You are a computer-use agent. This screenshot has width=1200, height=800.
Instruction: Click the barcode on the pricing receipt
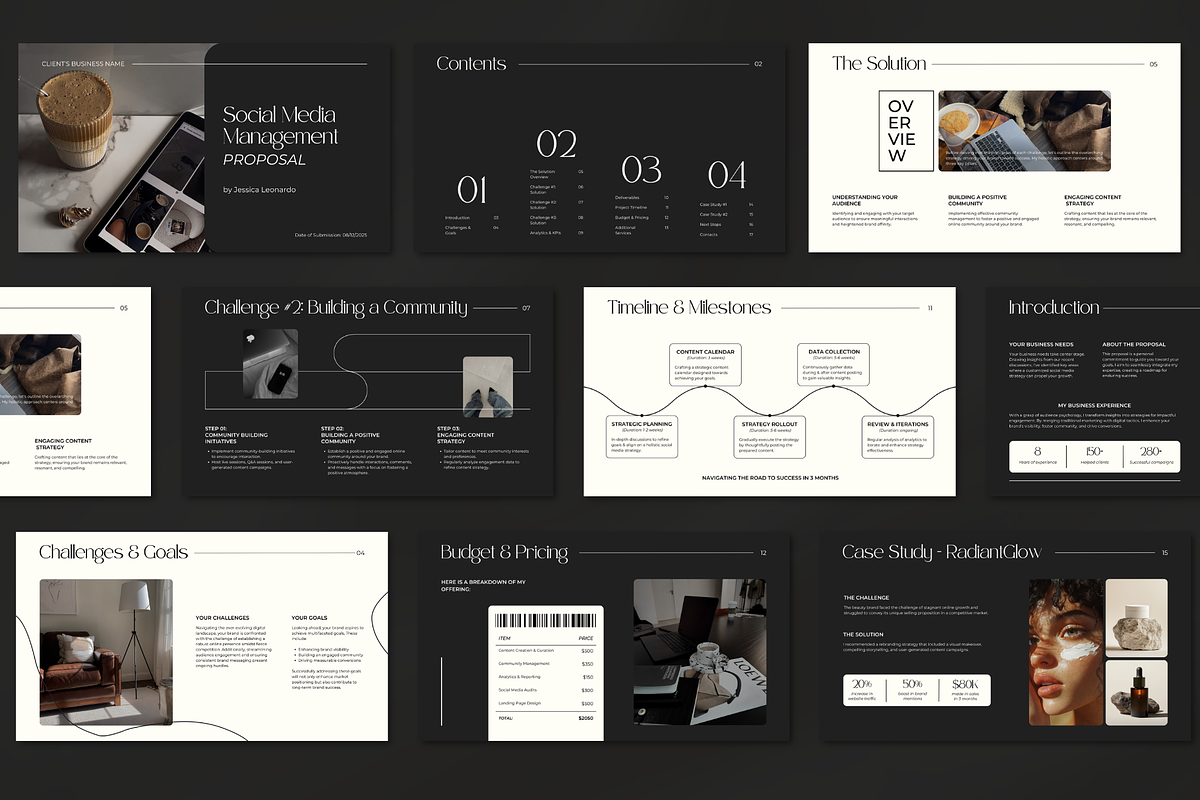(546, 619)
